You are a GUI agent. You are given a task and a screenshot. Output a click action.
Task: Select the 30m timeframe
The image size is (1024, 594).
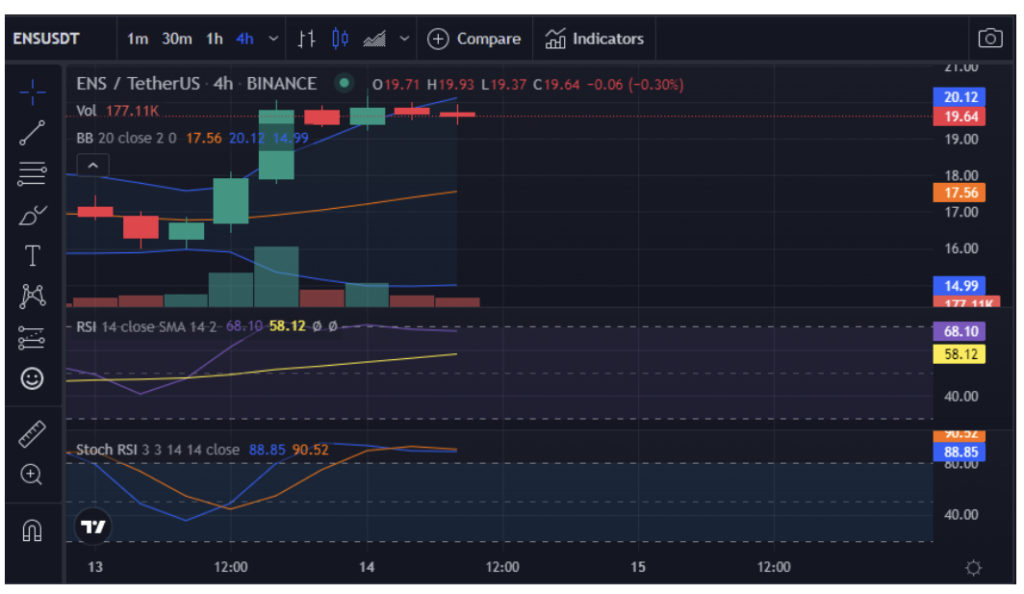click(177, 39)
